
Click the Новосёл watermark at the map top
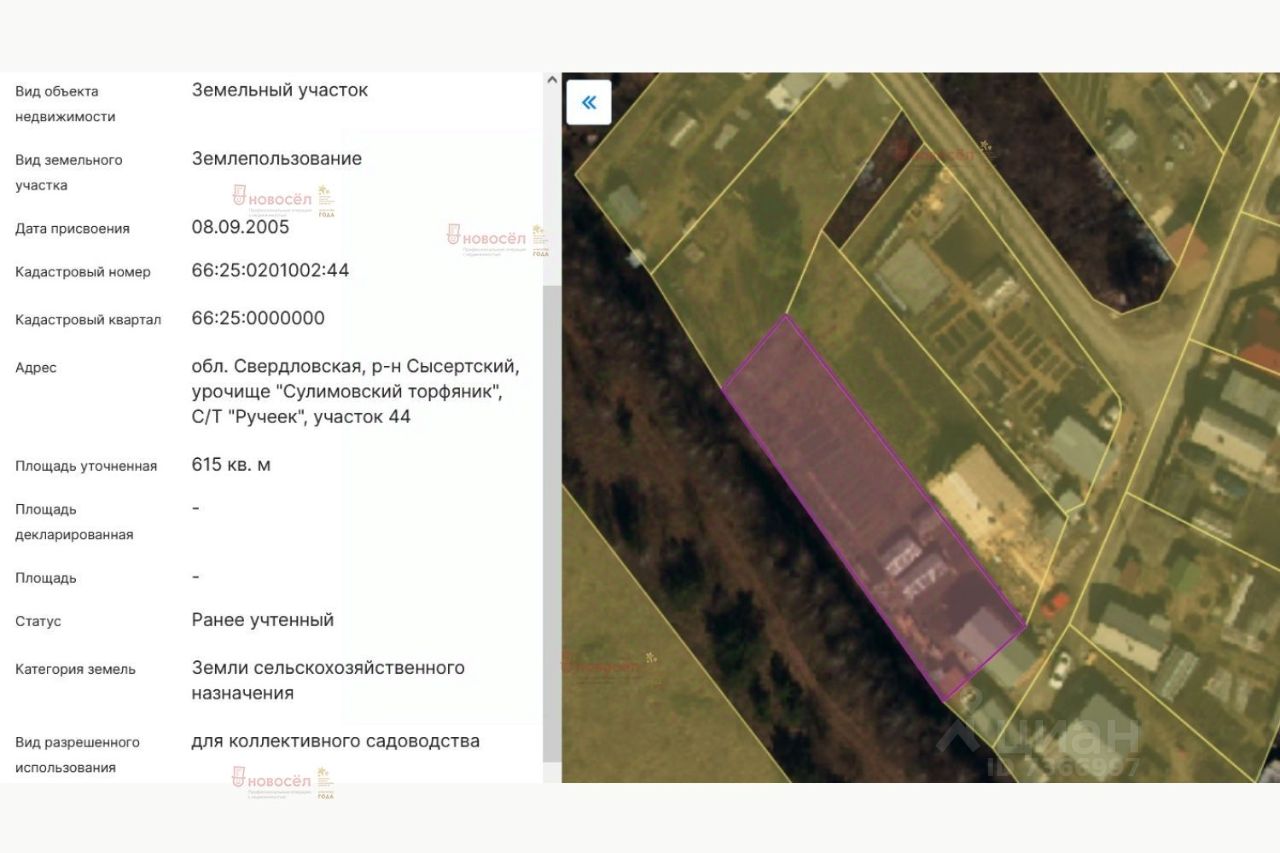point(941,154)
